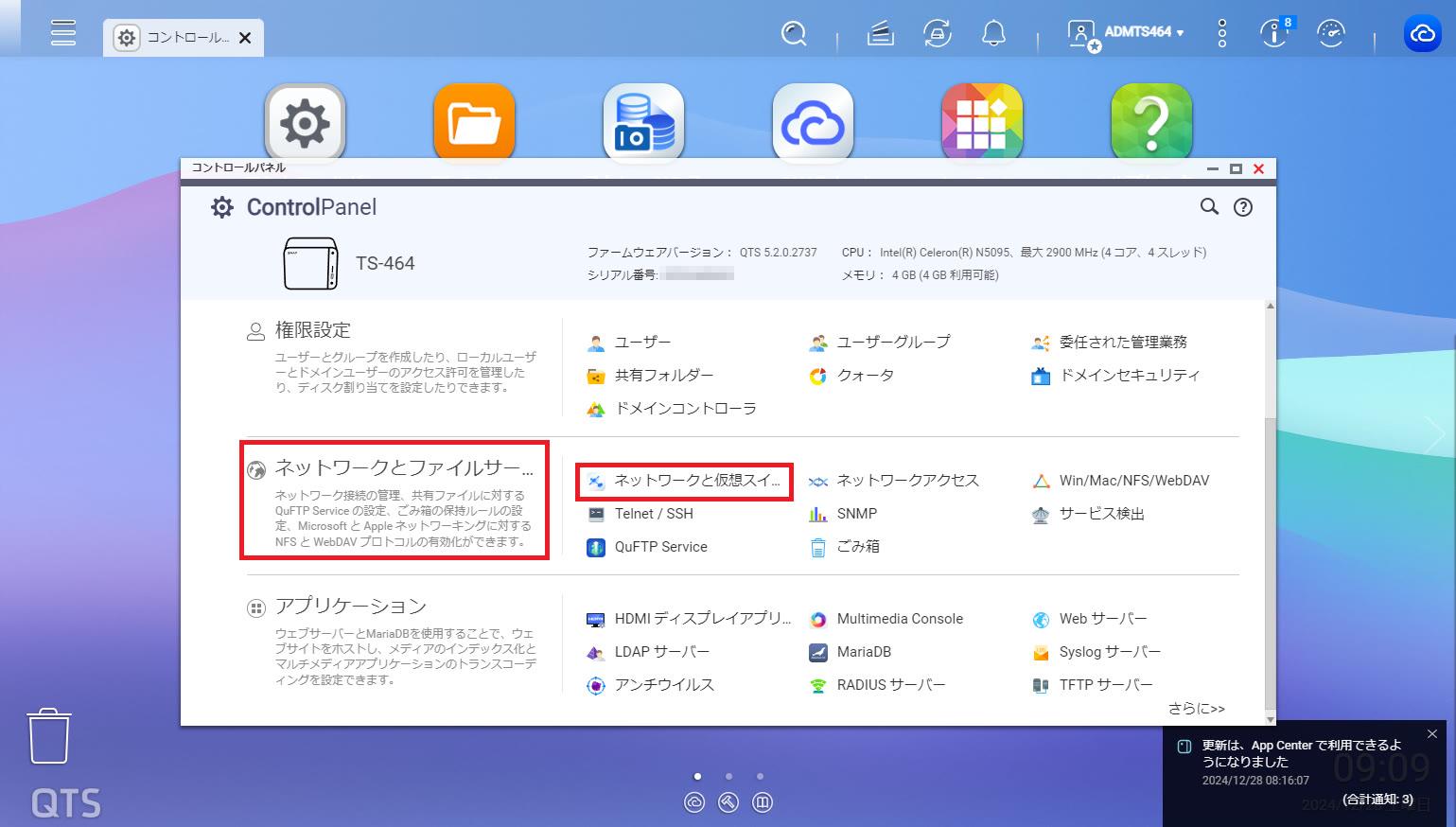Select the アプリケーション category heading

point(350,607)
